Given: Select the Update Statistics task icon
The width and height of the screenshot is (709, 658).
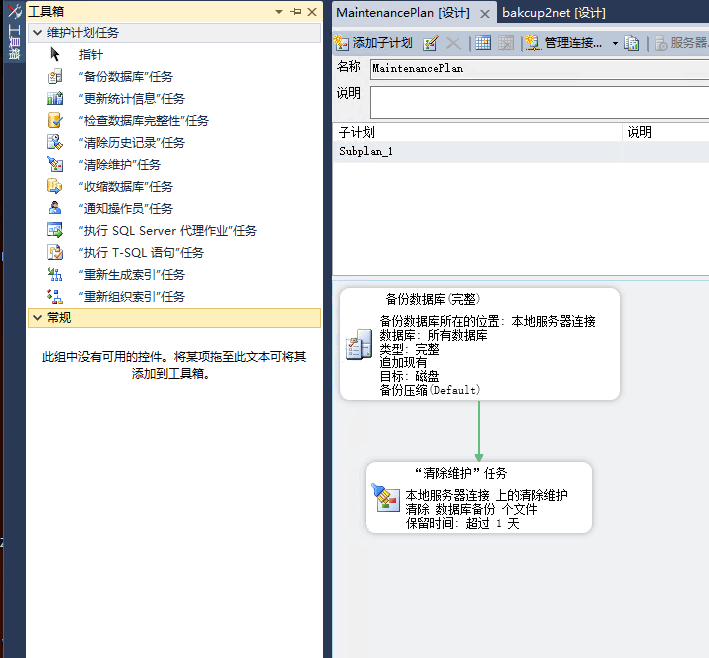Looking at the screenshot, I should [55, 99].
